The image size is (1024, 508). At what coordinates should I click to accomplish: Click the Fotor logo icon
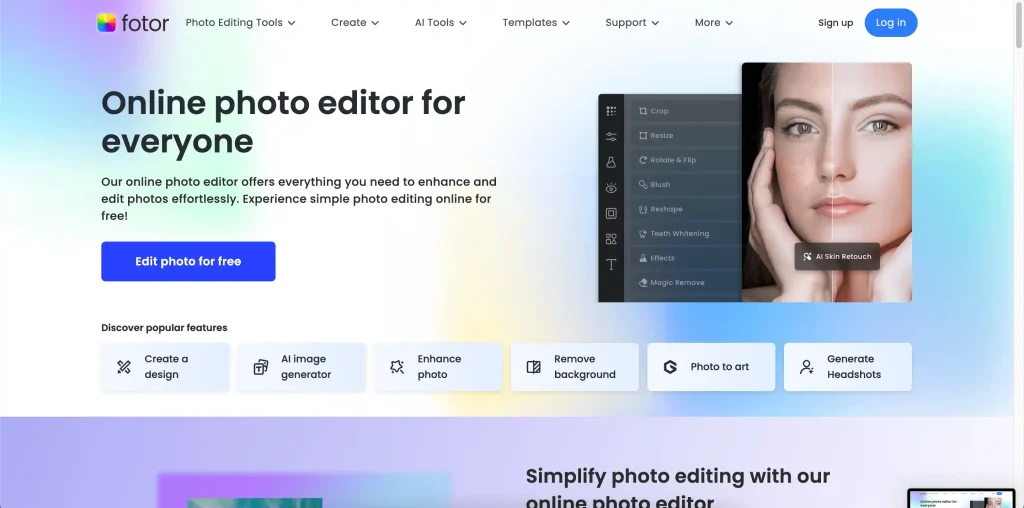point(107,22)
